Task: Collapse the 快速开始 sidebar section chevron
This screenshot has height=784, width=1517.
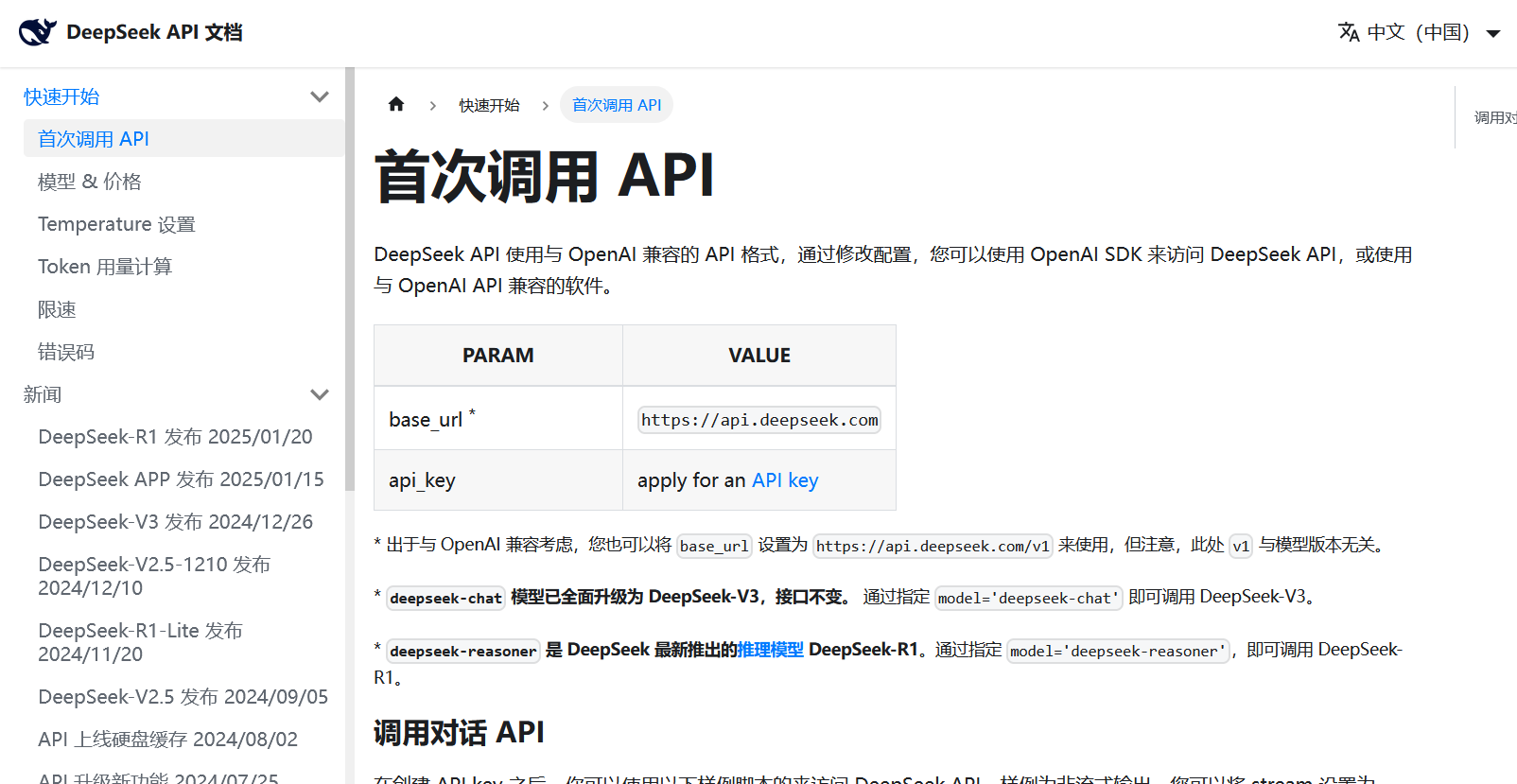Action: (x=320, y=96)
